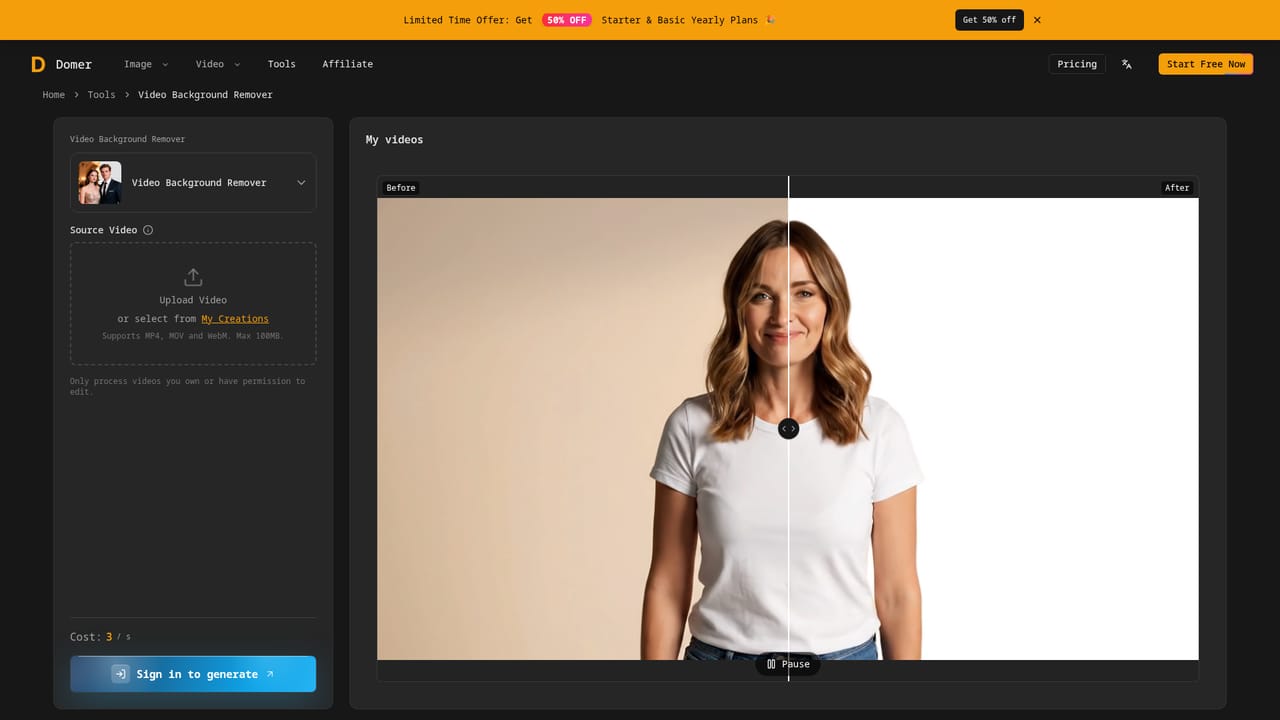This screenshot has height=720, width=1280.
Task: Dismiss the limited time offer banner
Action: coord(1037,20)
